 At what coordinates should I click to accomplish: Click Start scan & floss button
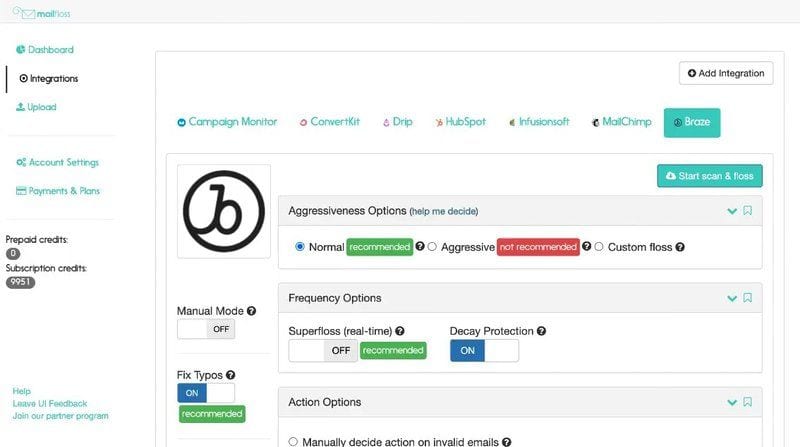tap(710, 176)
